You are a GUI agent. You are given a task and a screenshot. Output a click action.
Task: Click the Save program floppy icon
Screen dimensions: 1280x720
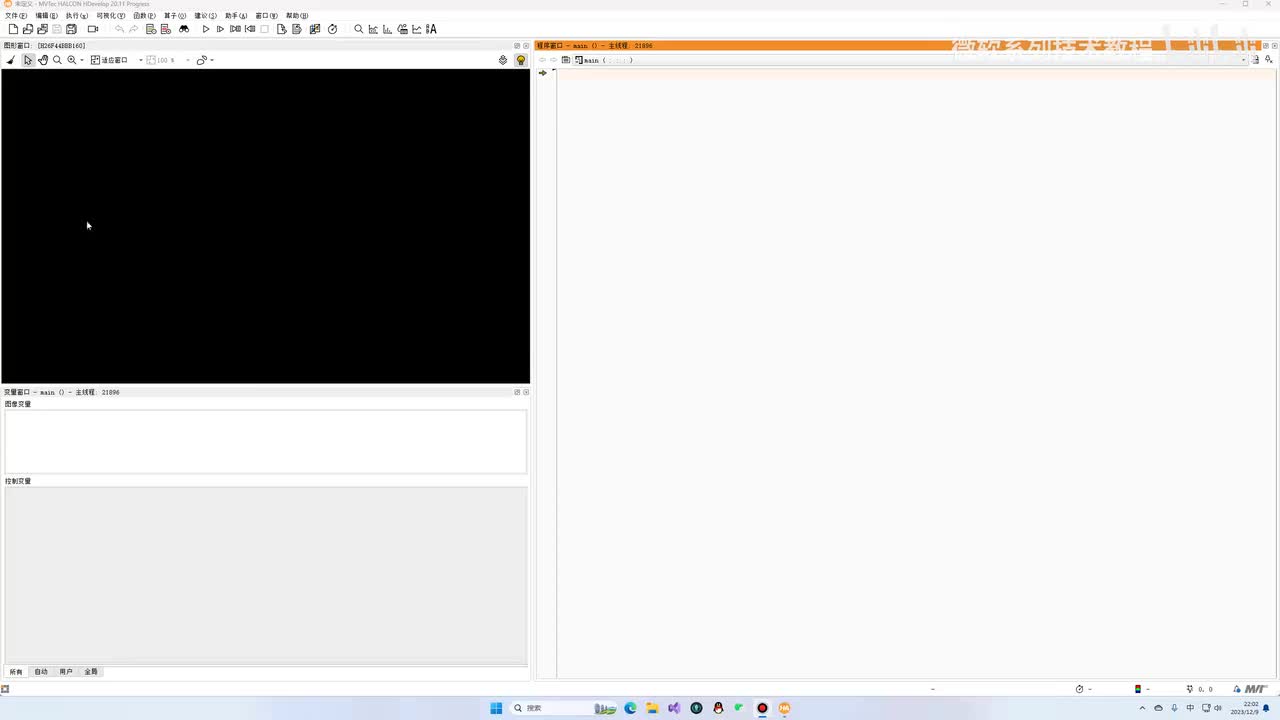pyautogui.click(x=57, y=30)
